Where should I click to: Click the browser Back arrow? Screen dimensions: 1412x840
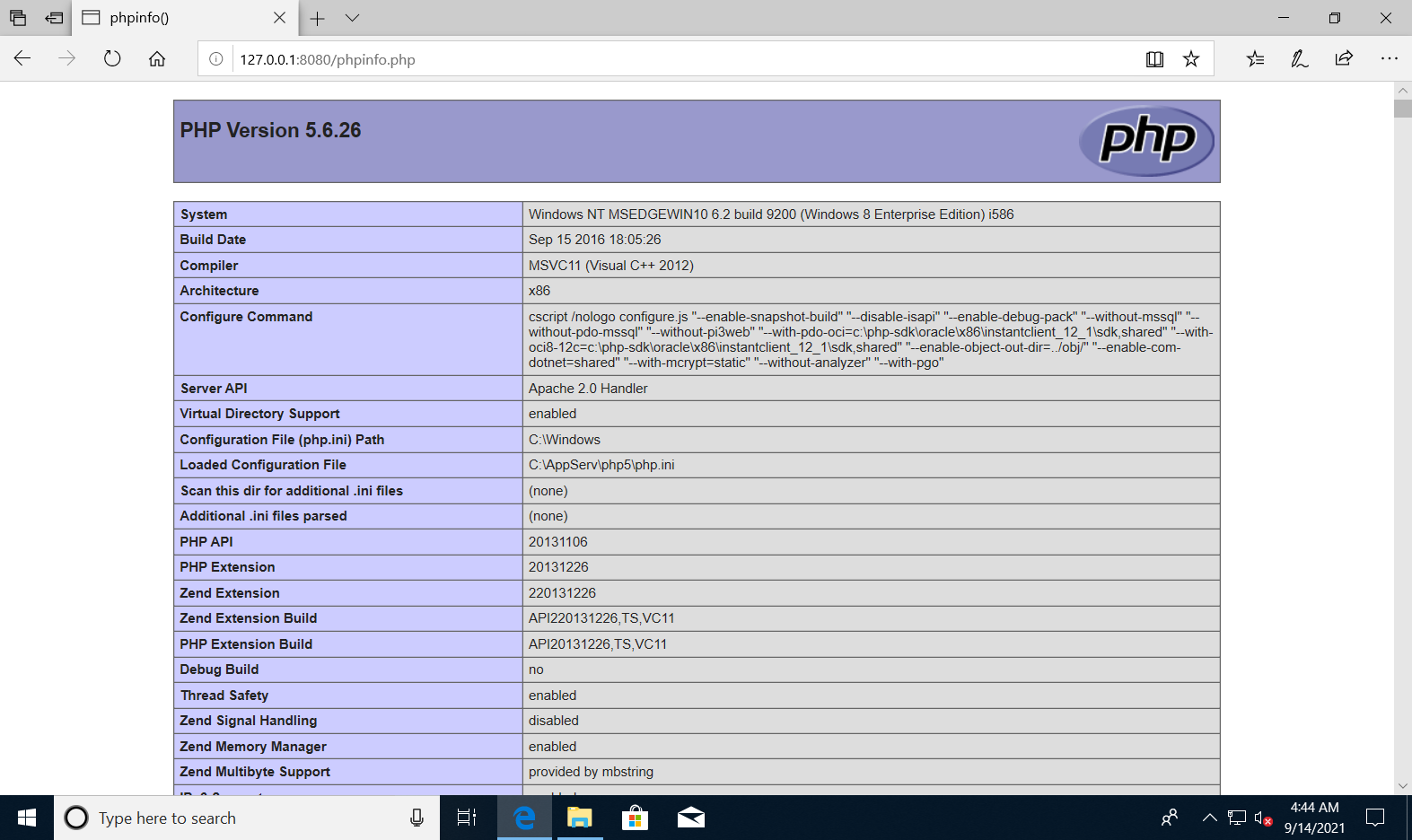pos(22,59)
